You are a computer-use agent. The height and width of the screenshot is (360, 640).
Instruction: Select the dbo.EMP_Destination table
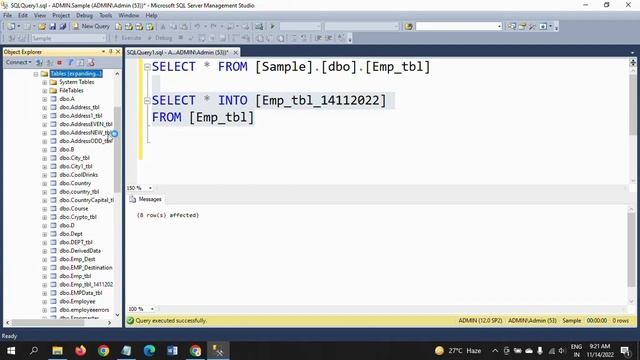point(86,268)
